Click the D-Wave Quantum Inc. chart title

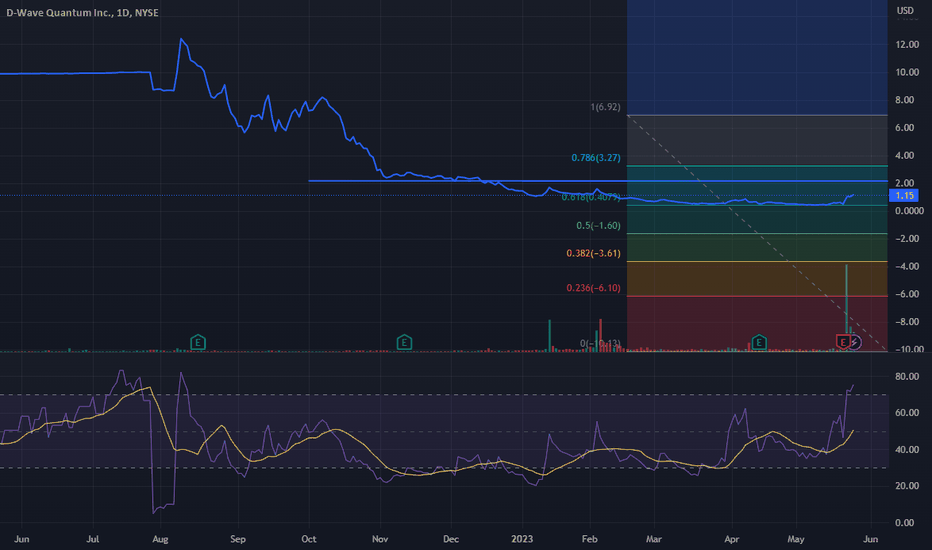(x=83, y=12)
